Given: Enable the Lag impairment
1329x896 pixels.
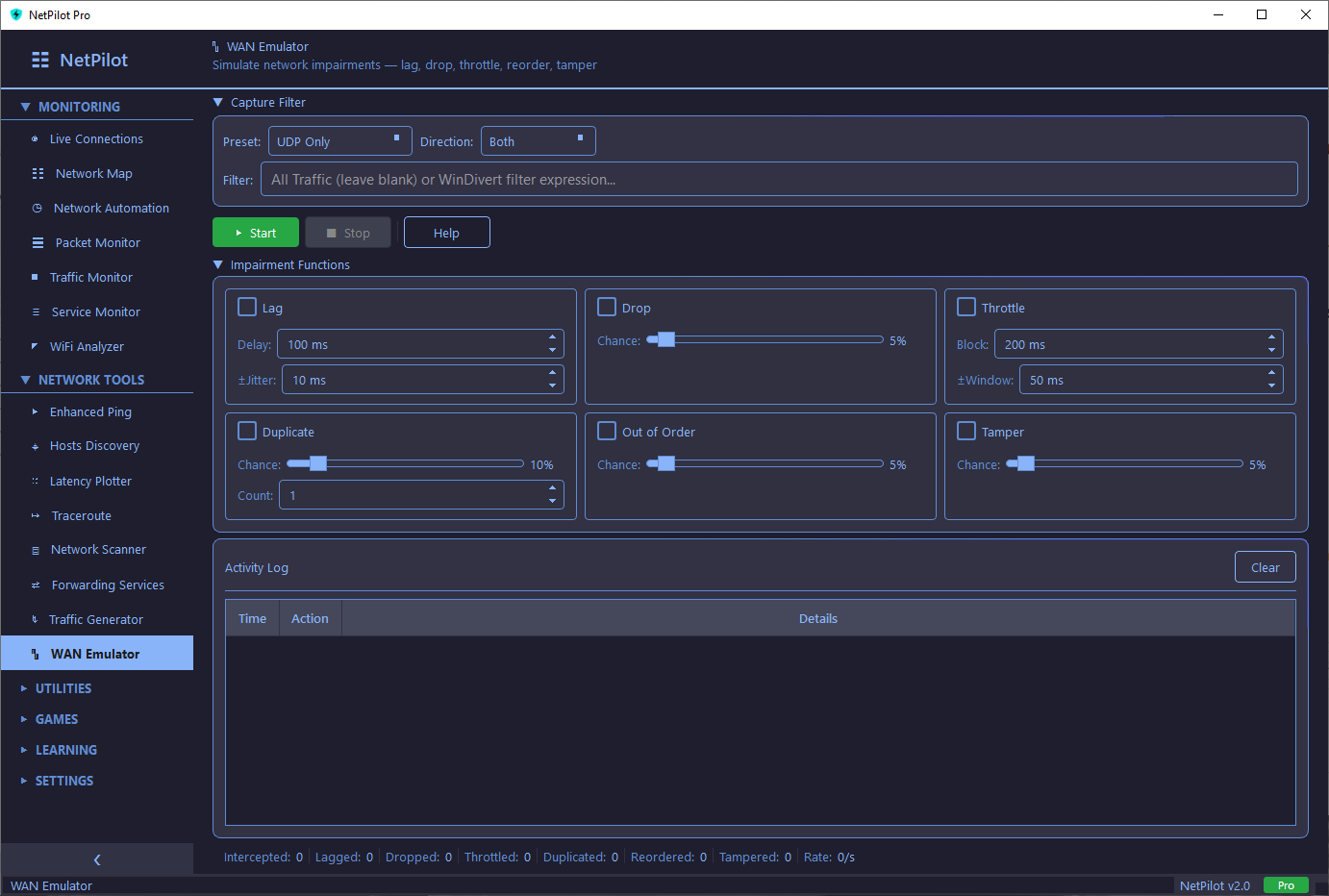Looking at the screenshot, I should (x=246, y=307).
